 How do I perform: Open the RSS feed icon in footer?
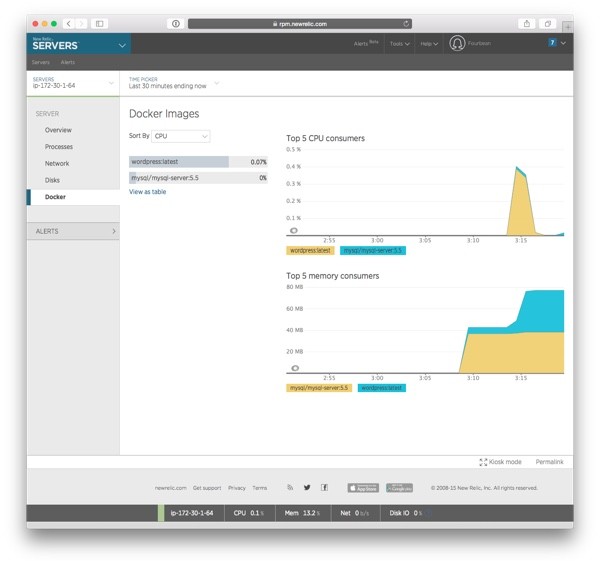click(x=290, y=487)
